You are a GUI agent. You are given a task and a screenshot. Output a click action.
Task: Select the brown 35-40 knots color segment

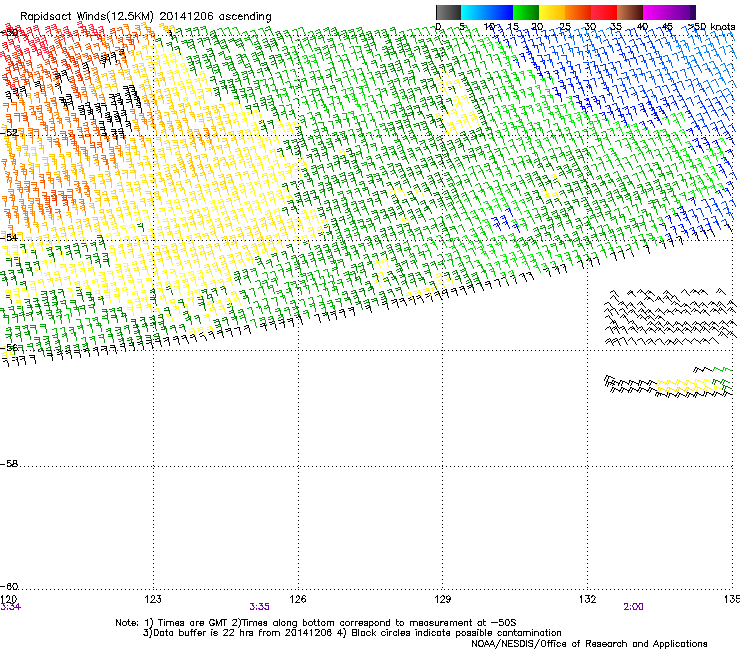[x=630, y=12]
